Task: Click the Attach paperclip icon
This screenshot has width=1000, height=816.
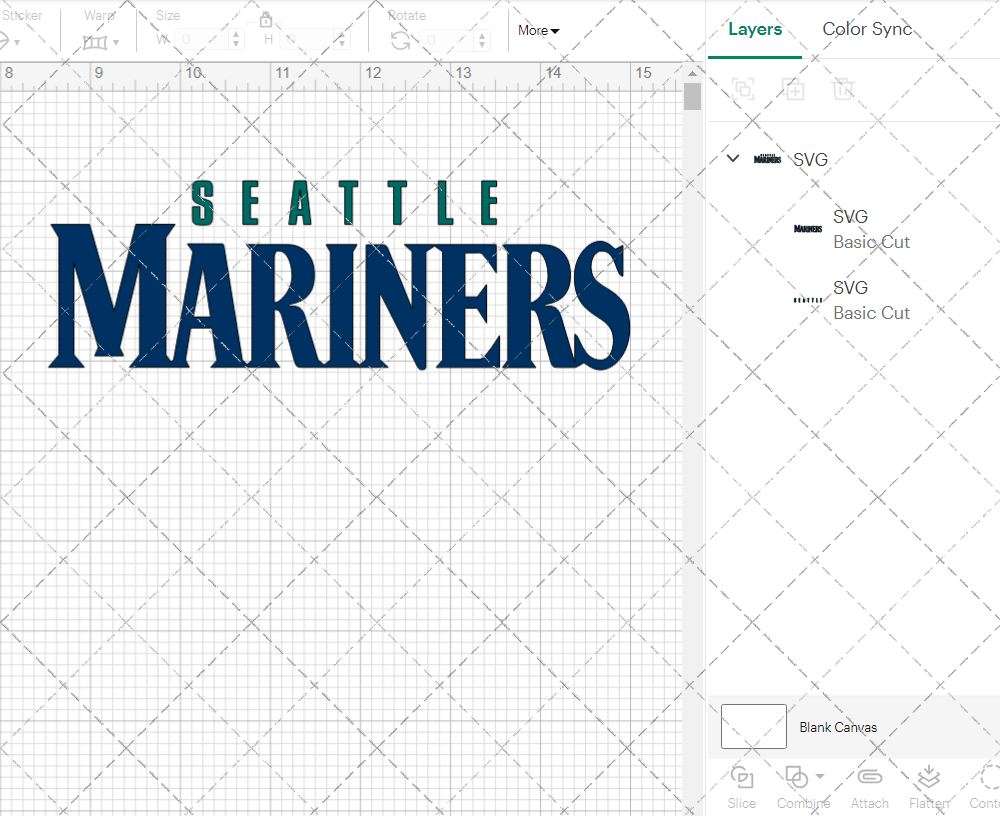Action: point(869,777)
